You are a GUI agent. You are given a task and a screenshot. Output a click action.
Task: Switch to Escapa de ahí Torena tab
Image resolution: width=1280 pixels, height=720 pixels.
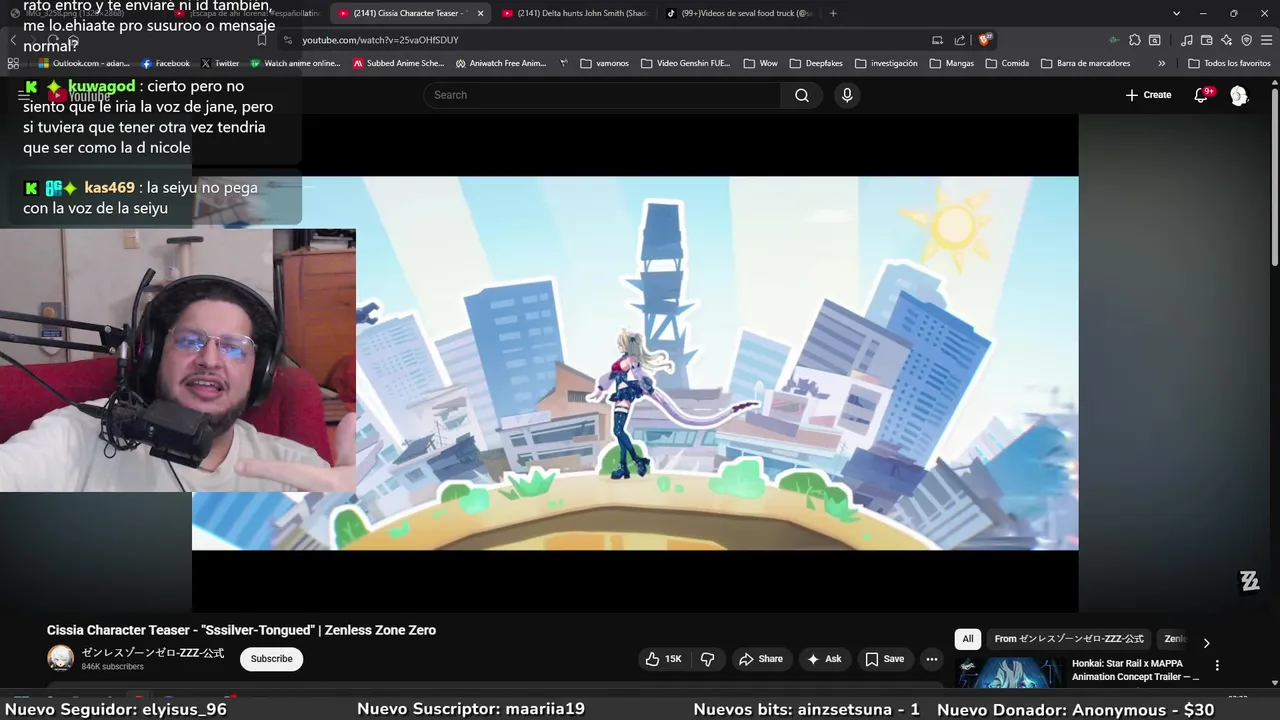[247, 13]
